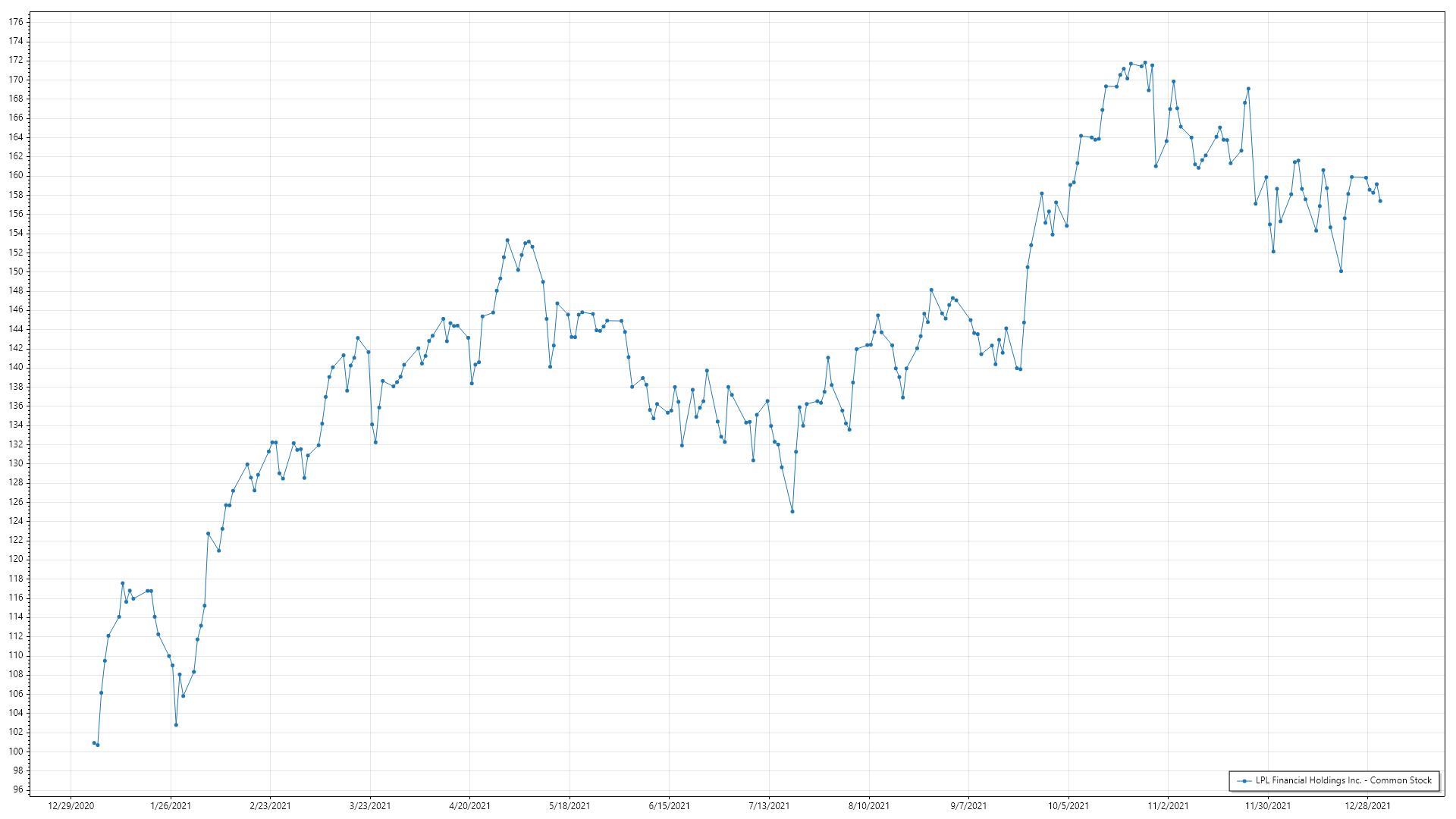Click the 9/7/2021 x-axis label

(x=968, y=806)
